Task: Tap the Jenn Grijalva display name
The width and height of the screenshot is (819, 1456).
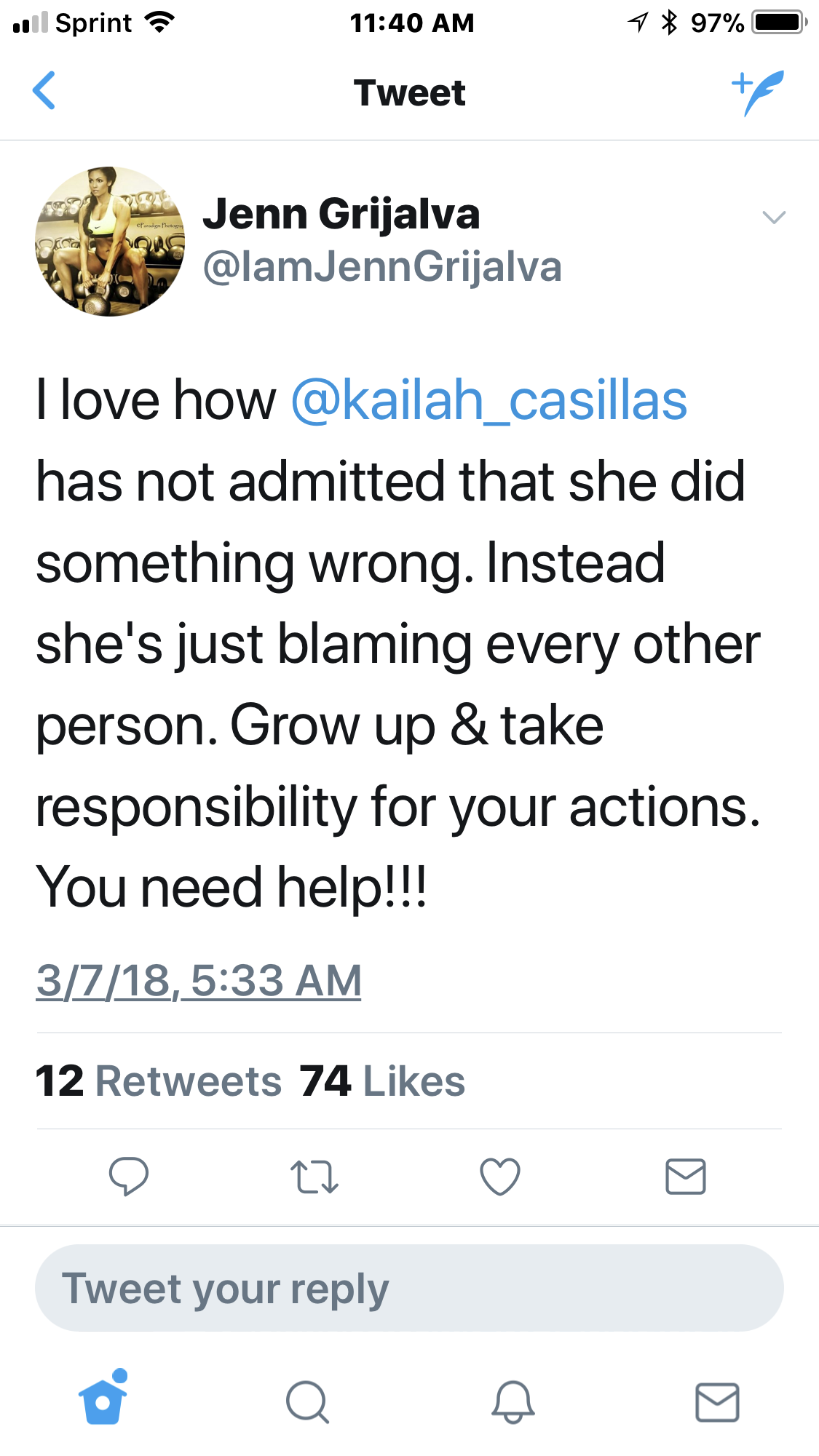Action: pos(341,214)
